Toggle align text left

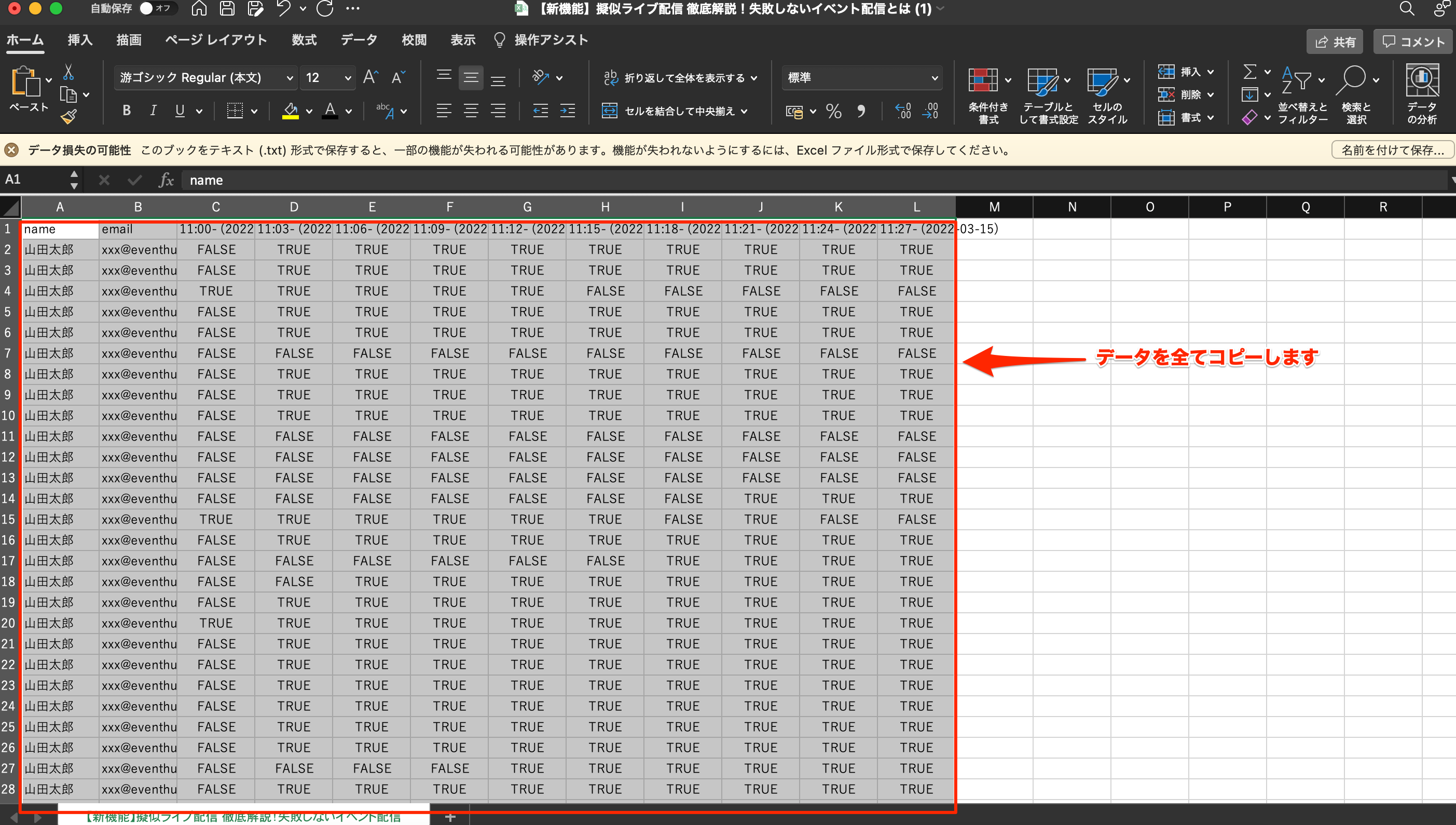click(444, 111)
